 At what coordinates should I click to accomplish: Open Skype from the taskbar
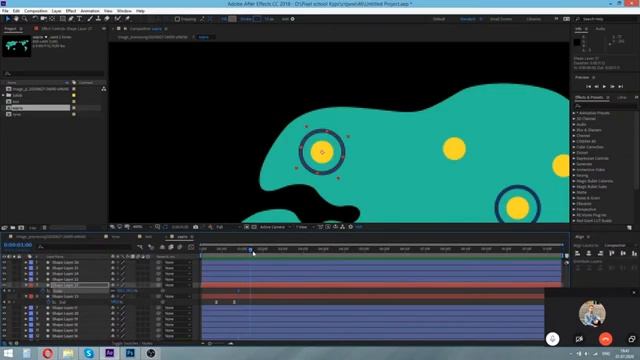89,353
